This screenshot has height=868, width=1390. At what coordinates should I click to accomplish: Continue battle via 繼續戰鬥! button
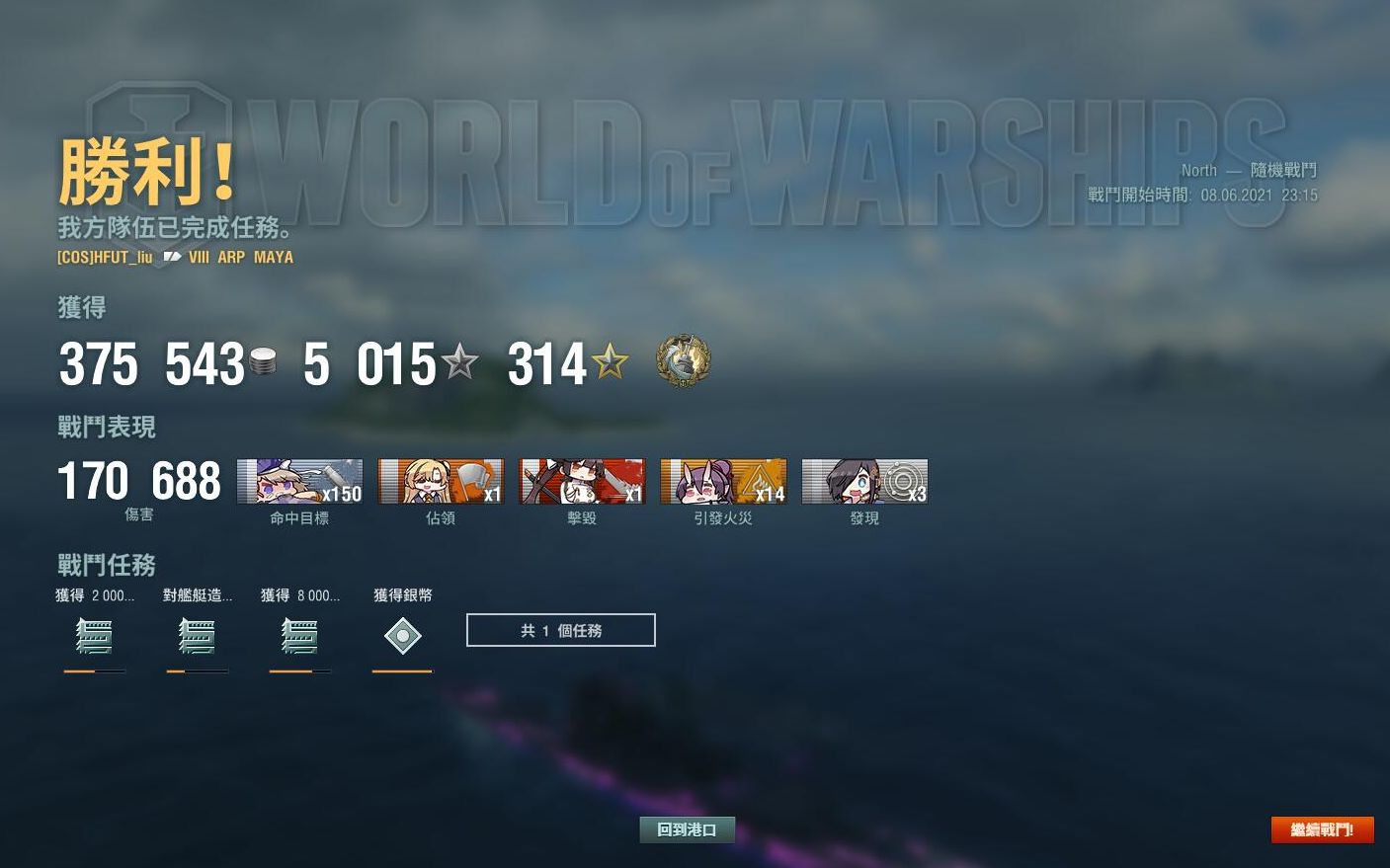coord(1322,830)
